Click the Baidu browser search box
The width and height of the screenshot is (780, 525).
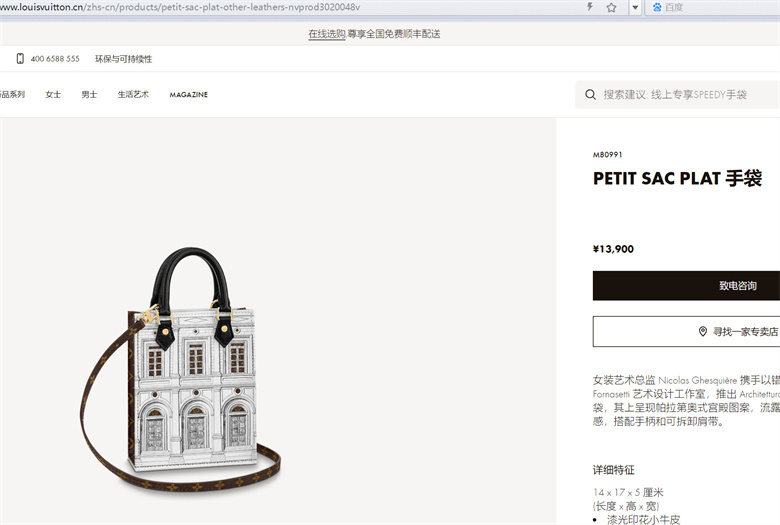(x=712, y=7)
